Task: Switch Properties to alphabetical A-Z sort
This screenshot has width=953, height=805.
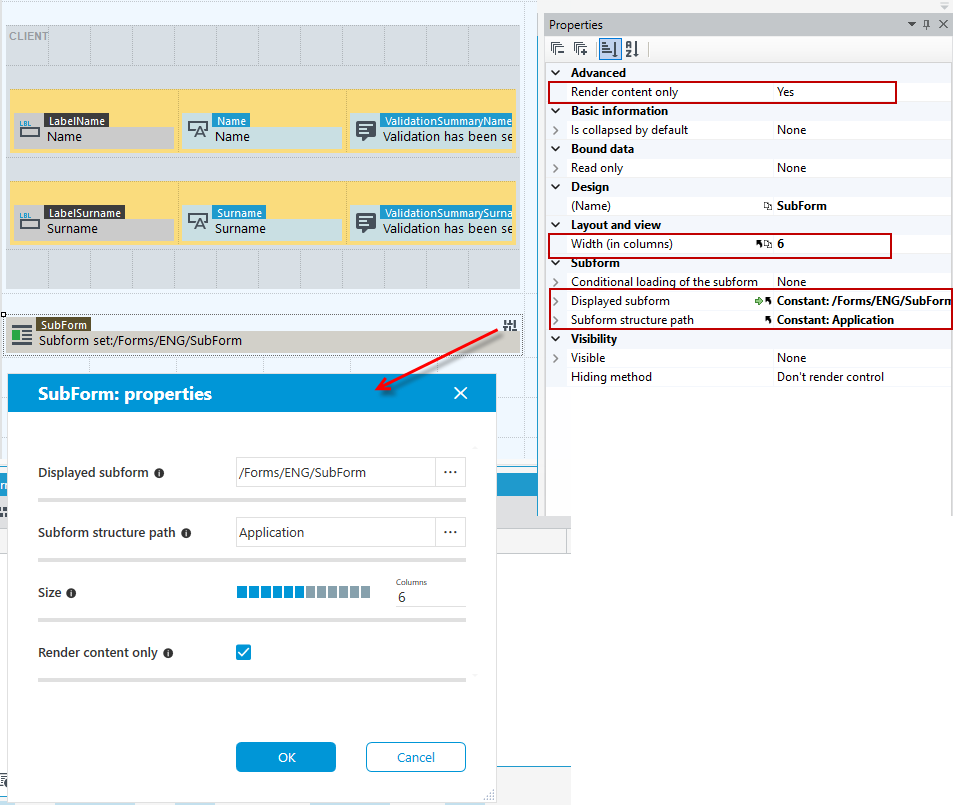Action: (632, 49)
